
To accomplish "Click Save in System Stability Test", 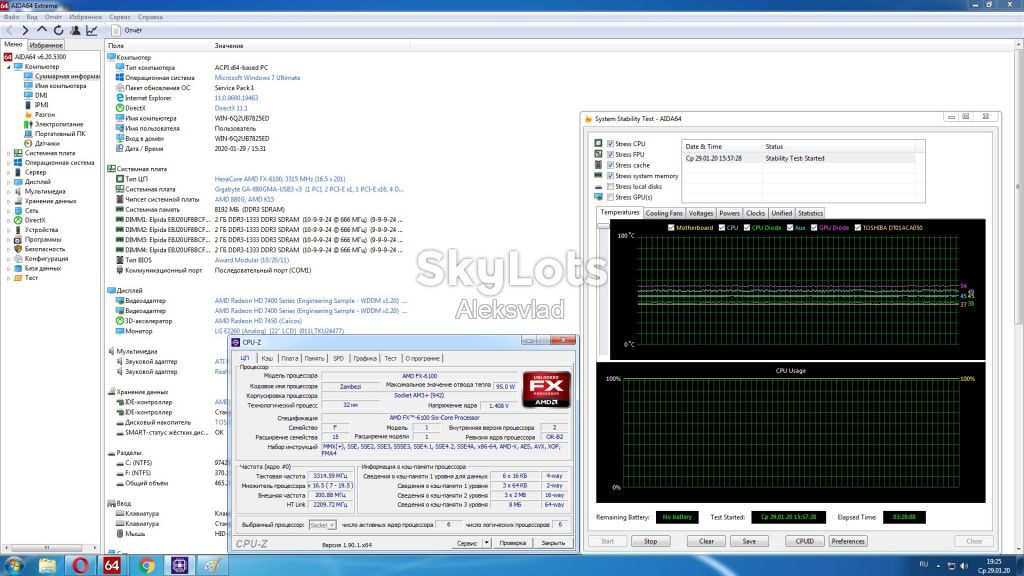I will [x=749, y=541].
